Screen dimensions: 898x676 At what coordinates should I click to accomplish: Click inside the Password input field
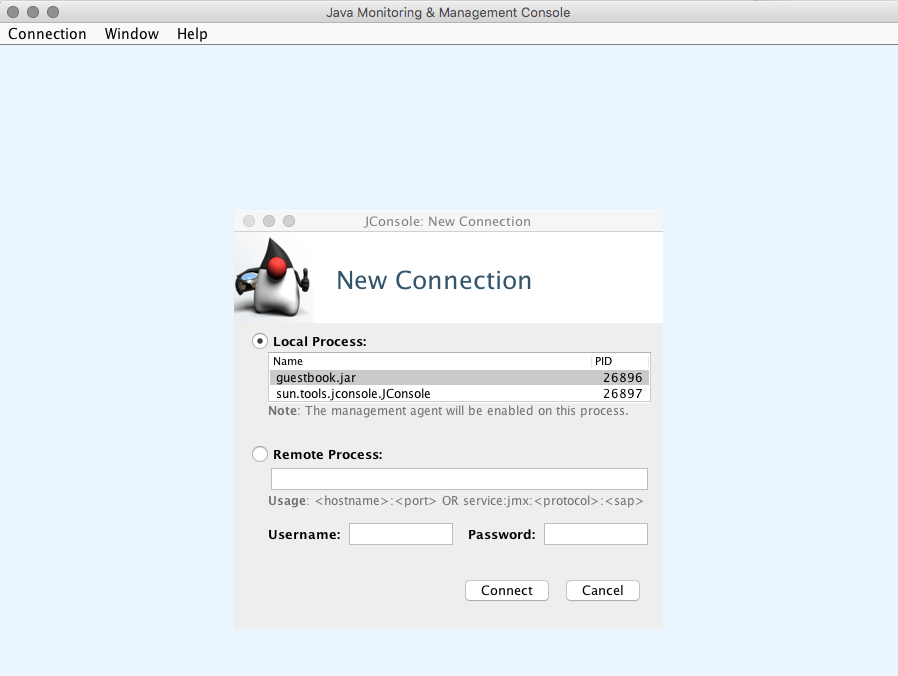(595, 533)
